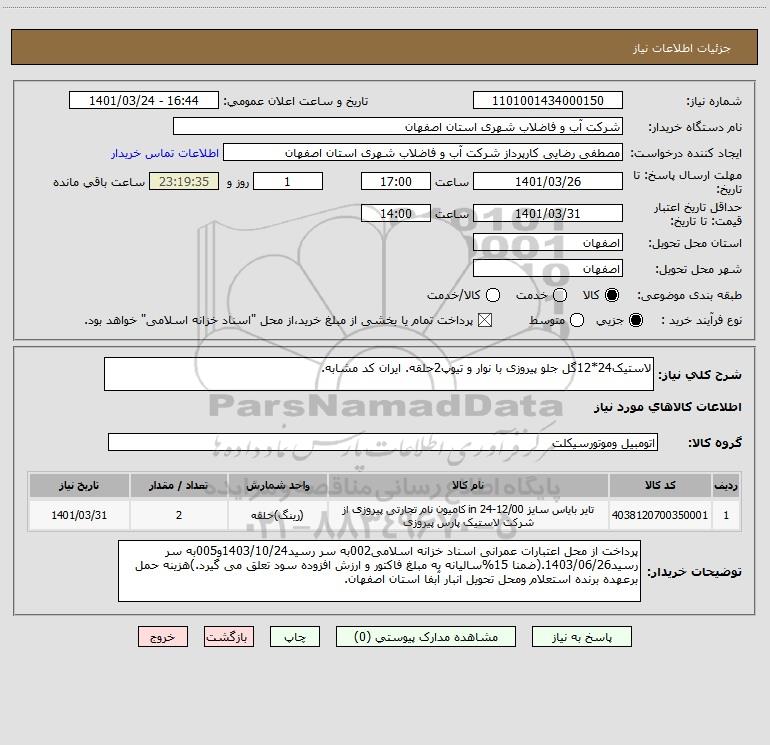Click the کد کالا column header
The width and height of the screenshot is (770, 745).
pos(660,485)
